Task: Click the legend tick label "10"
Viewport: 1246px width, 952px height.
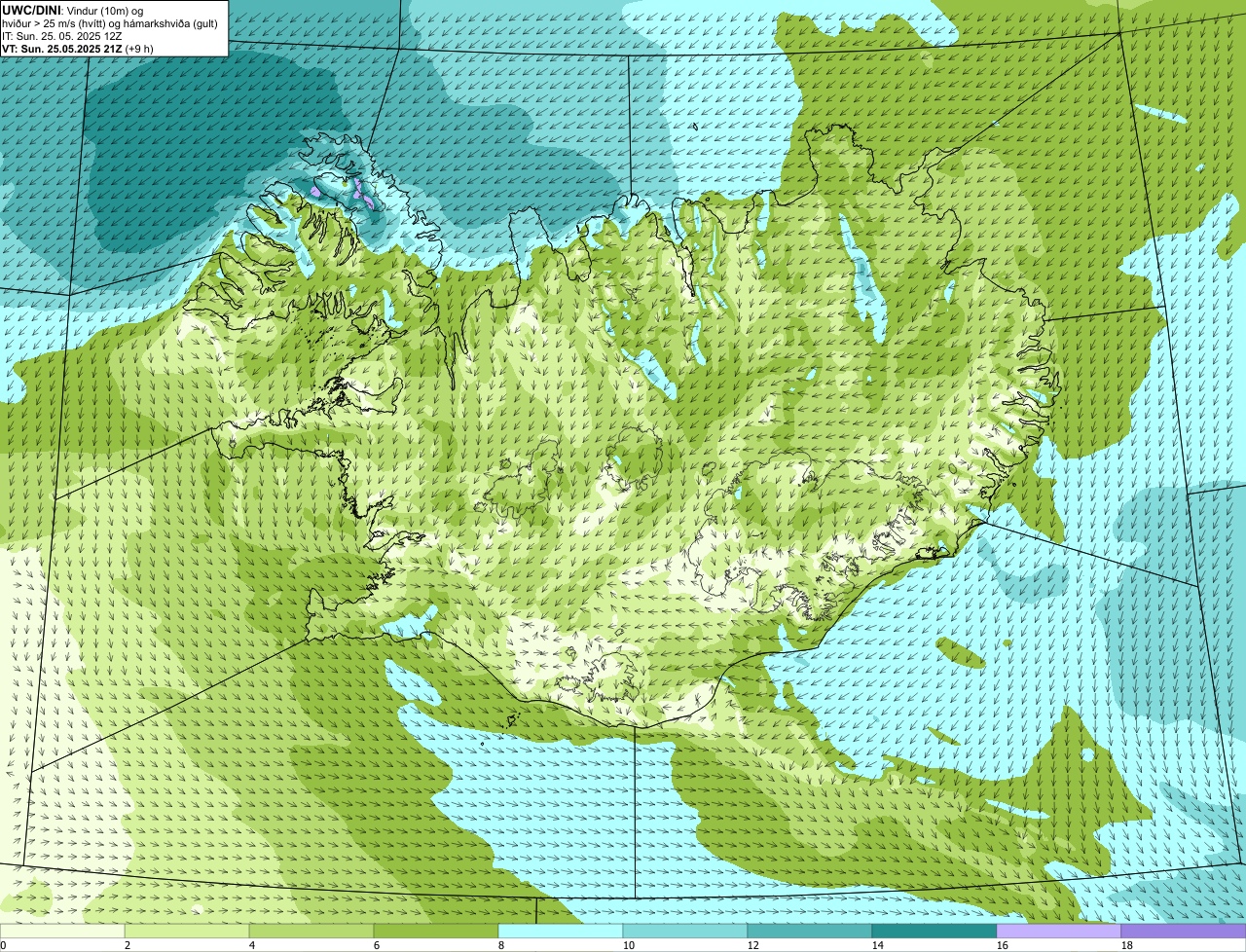Action: [629, 945]
